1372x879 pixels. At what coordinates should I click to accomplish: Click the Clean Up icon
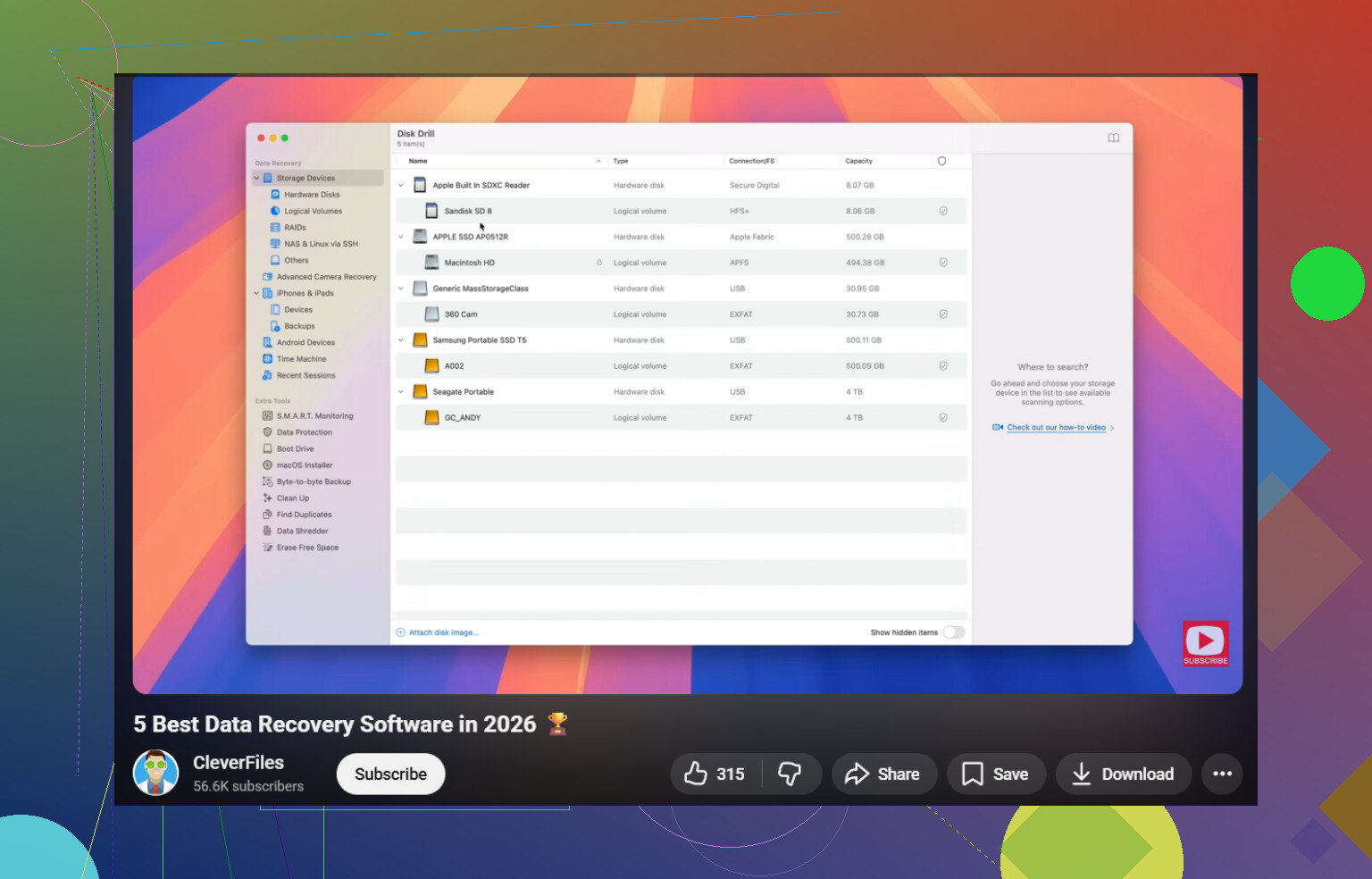click(x=267, y=498)
